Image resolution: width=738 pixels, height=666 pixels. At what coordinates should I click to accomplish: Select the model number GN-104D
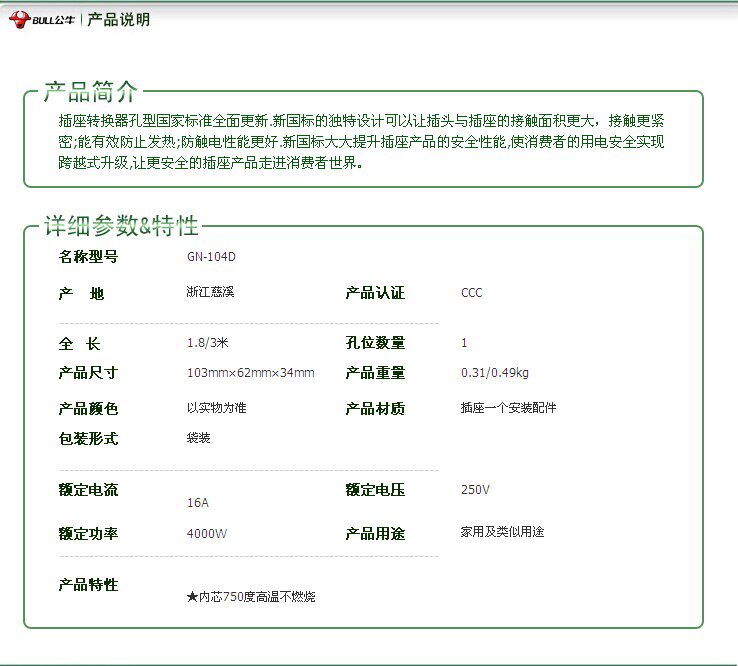tap(211, 257)
